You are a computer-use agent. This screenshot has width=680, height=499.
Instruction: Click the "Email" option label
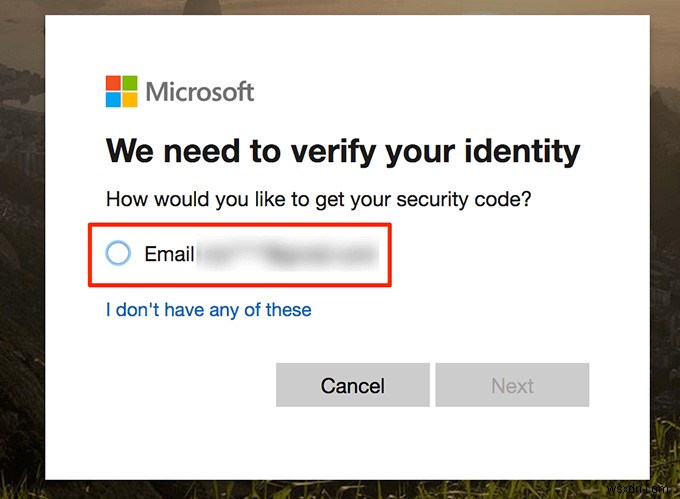[169, 253]
